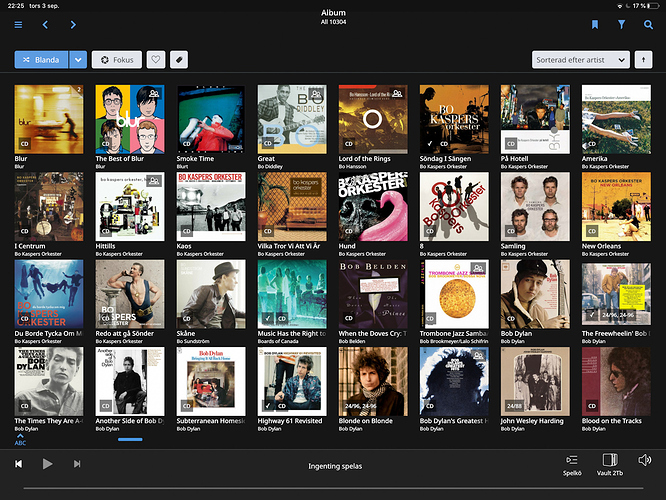Screen dimensions: 666x500
Task: Open the search magnifier
Action: coord(648,25)
